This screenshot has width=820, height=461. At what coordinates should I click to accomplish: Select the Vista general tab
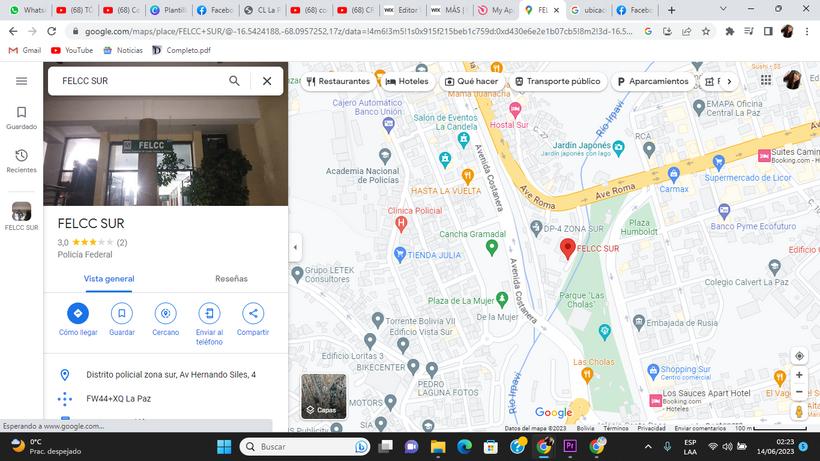(109, 279)
